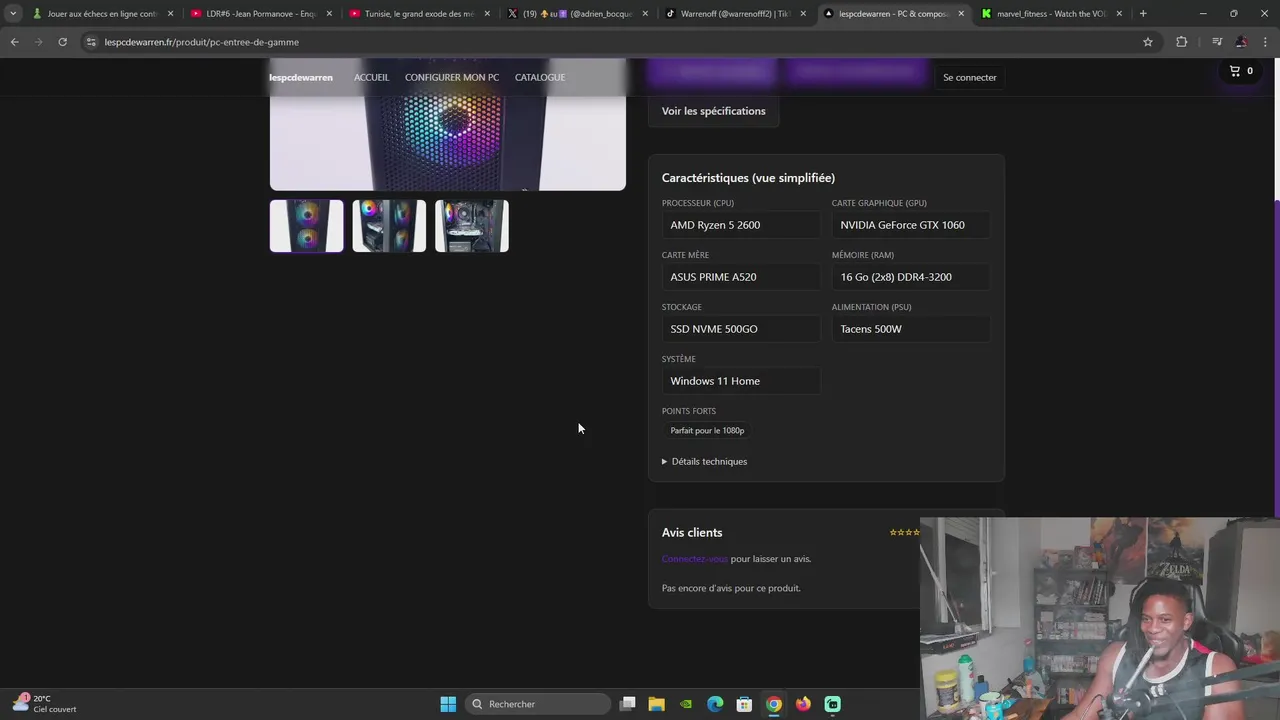Screen dimensions: 1280x720
Task: Click the 'NVIDIA GeForce GTX 1060' field
Action: (911, 225)
